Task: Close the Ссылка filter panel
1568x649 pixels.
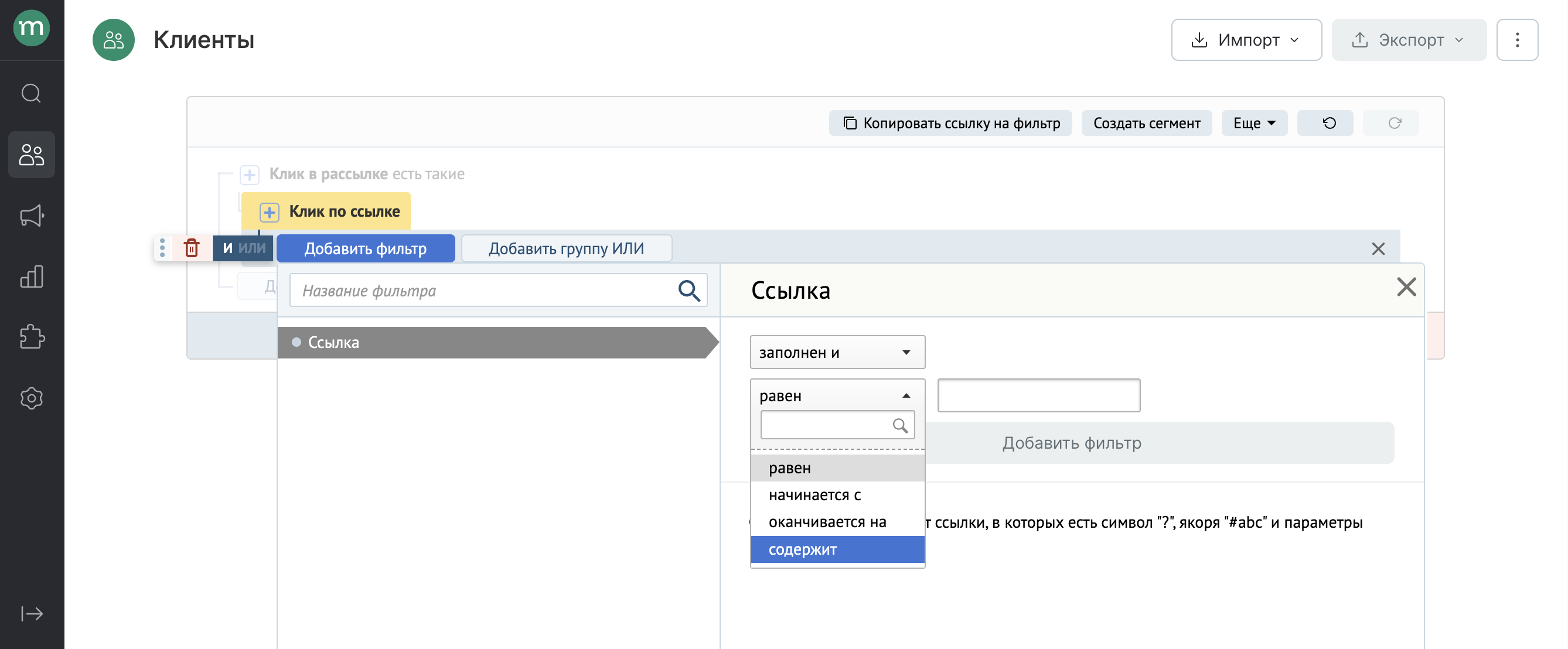Action: pos(1406,287)
